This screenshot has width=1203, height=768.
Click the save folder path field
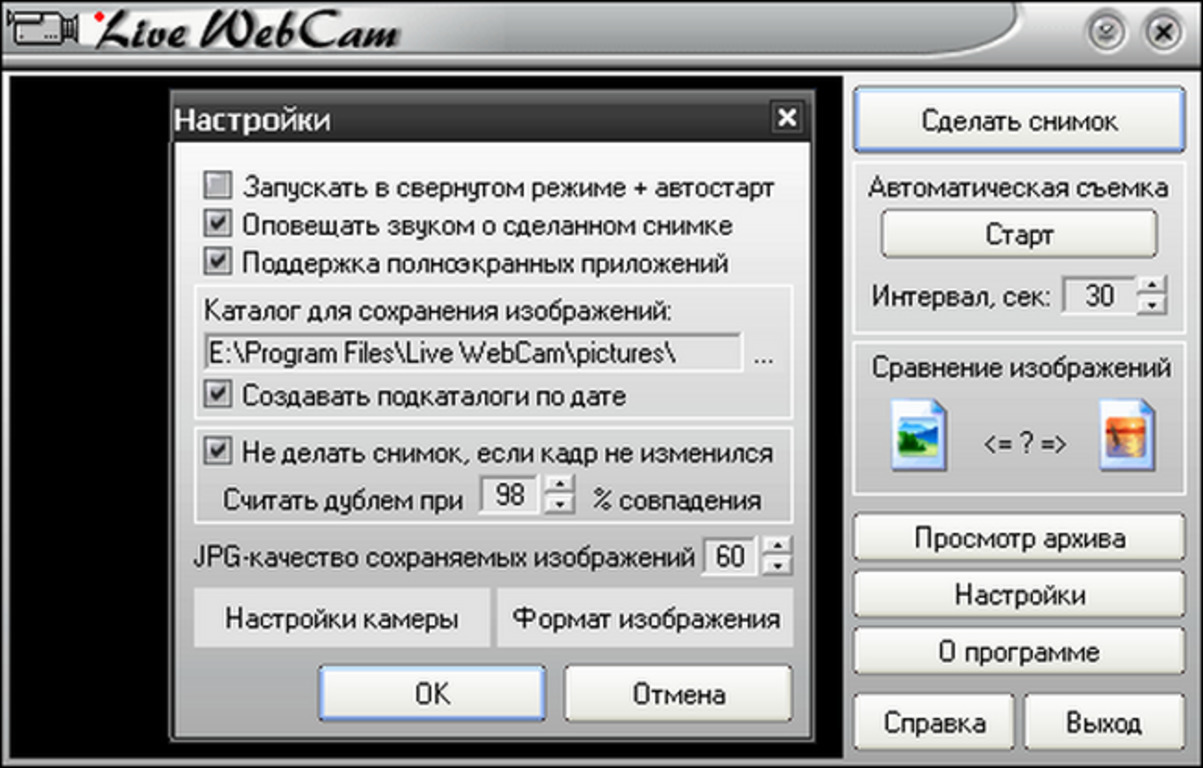[x=473, y=353]
